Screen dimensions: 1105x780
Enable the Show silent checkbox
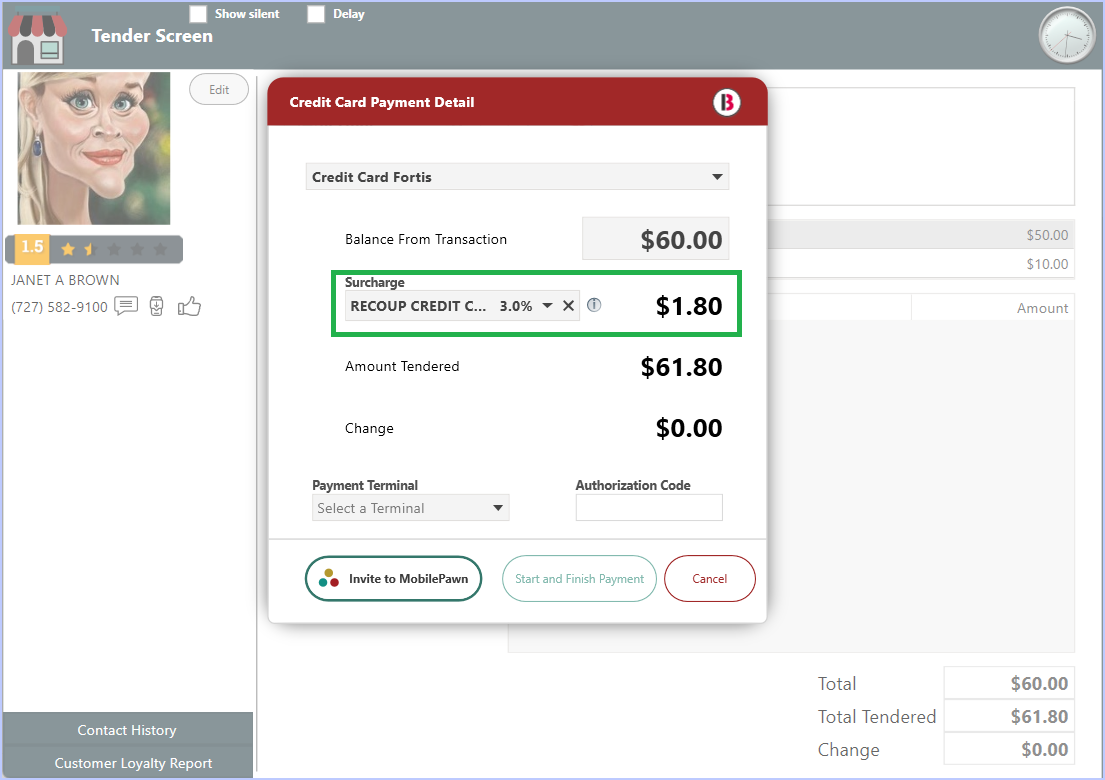point(199,14)
